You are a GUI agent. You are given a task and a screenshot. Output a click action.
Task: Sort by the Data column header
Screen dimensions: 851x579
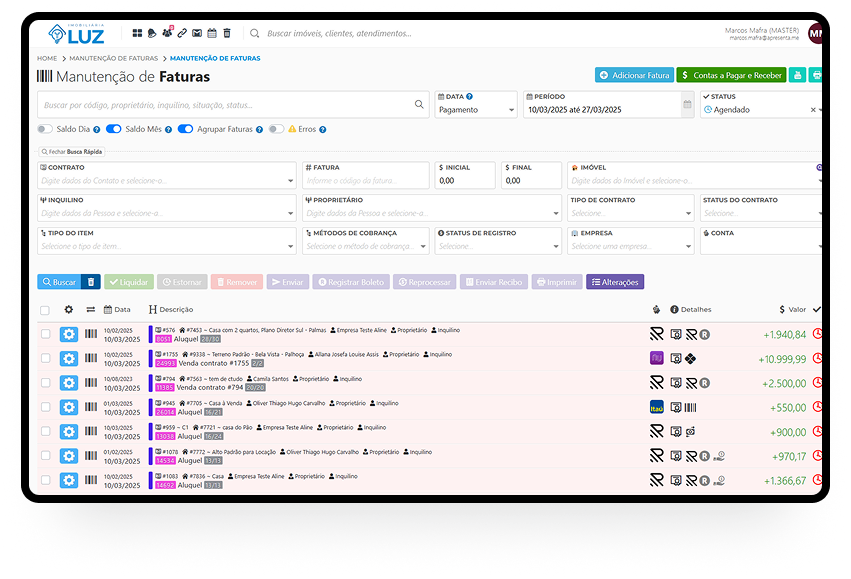[x=117, y=309]
